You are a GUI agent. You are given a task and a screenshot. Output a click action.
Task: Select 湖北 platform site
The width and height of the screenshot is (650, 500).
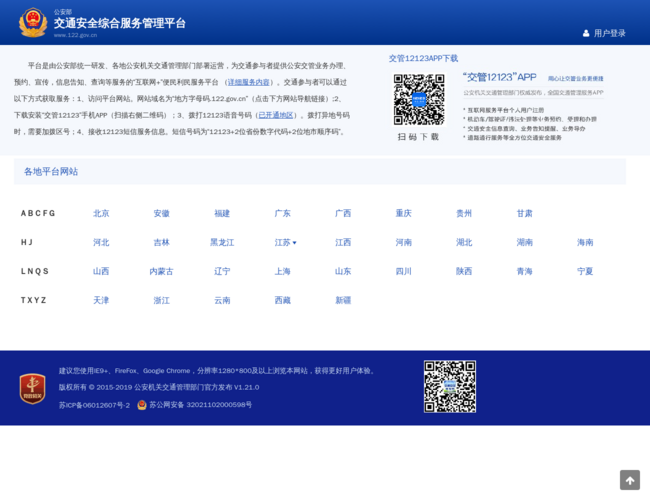click(x=464, y=242)
